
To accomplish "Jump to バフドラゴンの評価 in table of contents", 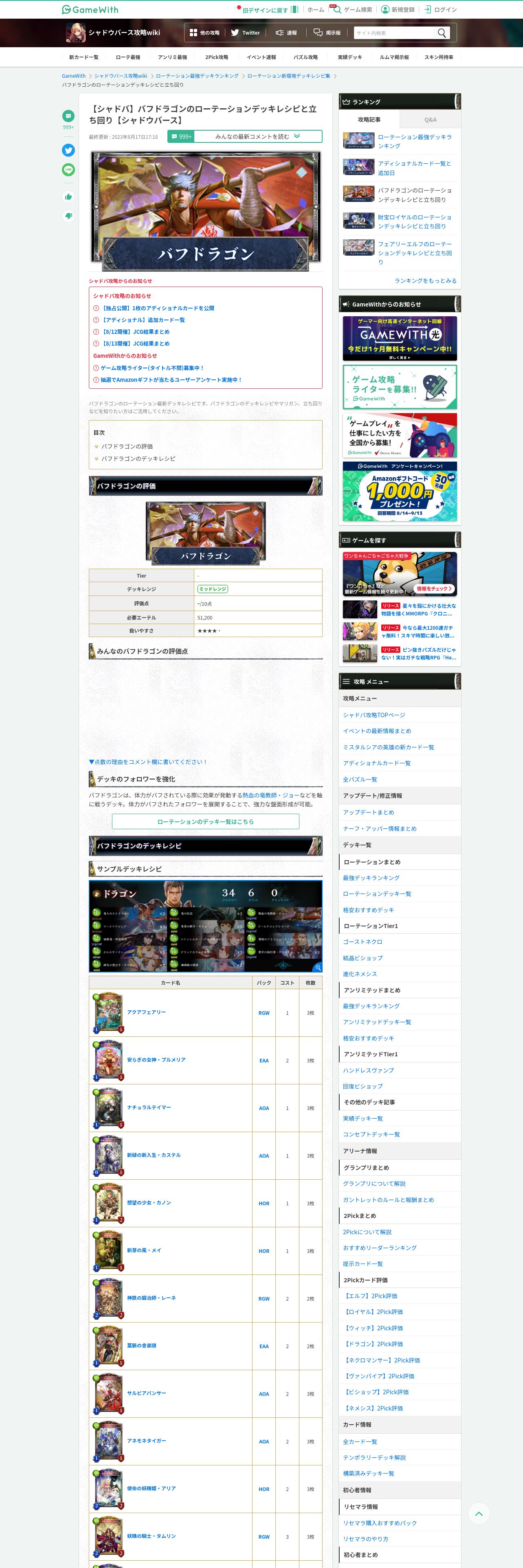I will click(x=127, y=446).
